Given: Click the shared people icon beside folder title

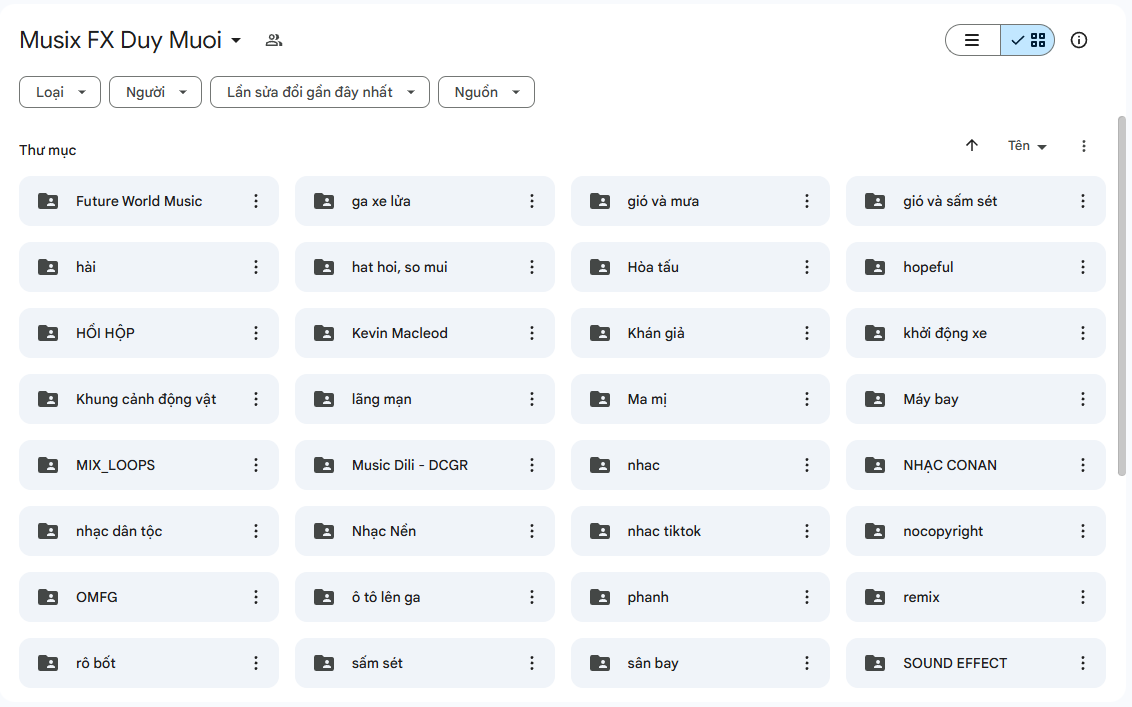Looking at the screenshot, I should [274, 40].
